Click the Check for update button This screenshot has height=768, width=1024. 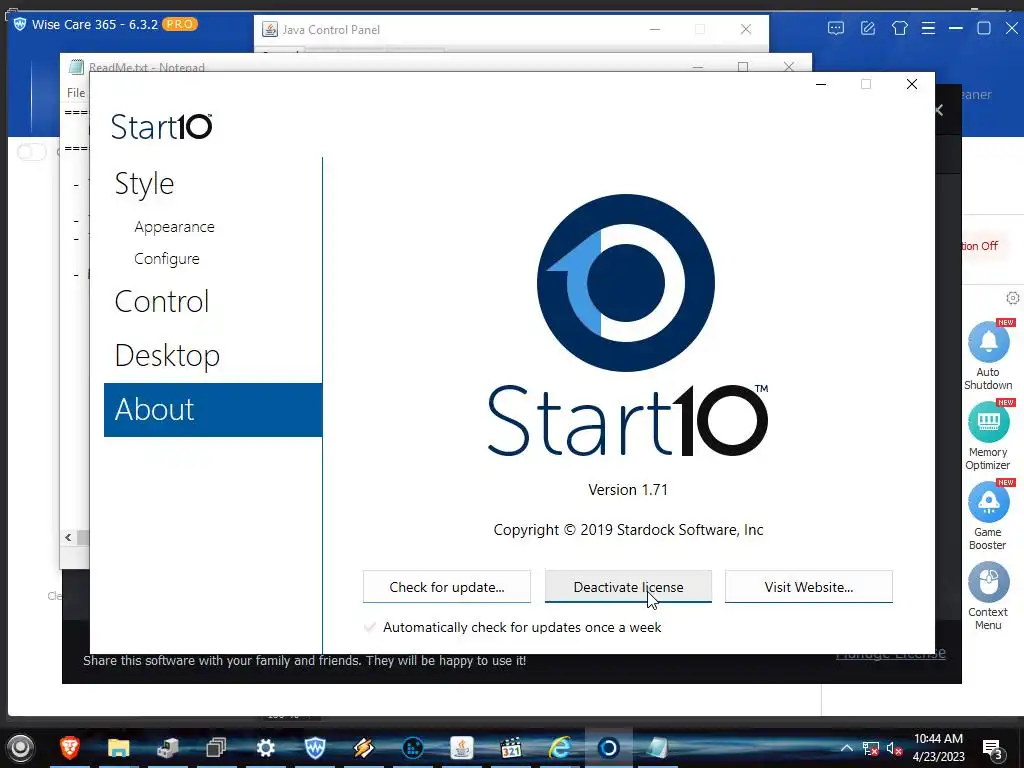447,586
